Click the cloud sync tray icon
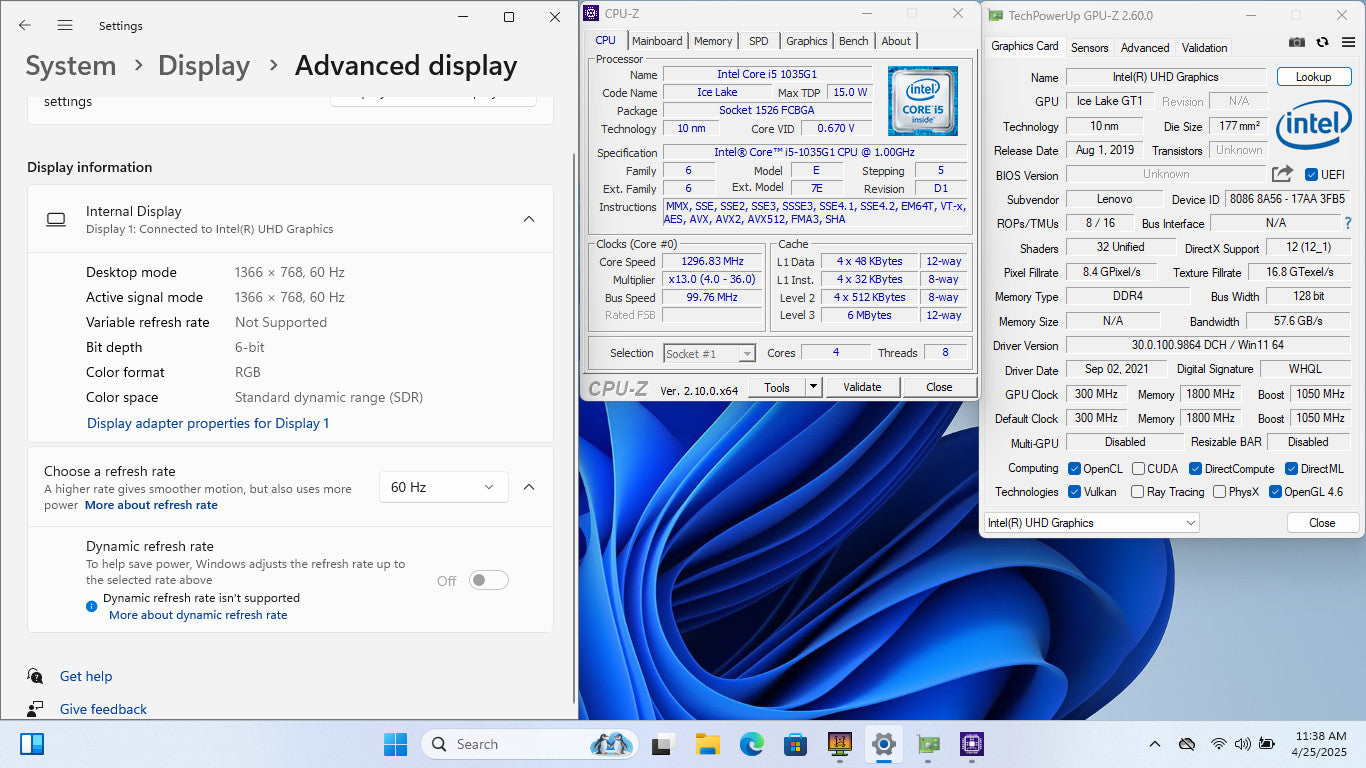 pos(1186,744)
